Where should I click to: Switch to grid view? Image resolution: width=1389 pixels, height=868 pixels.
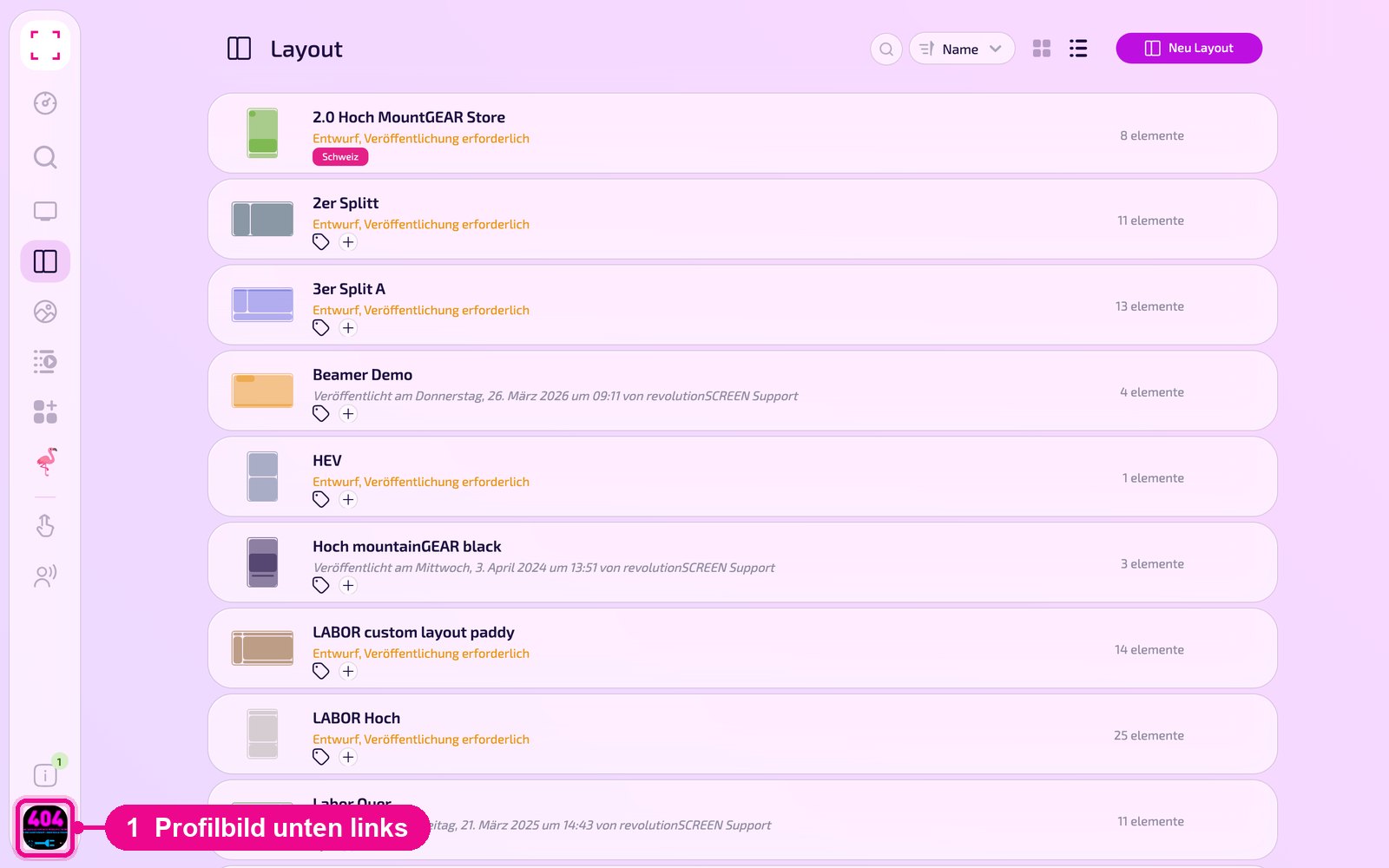point(1042,49)
